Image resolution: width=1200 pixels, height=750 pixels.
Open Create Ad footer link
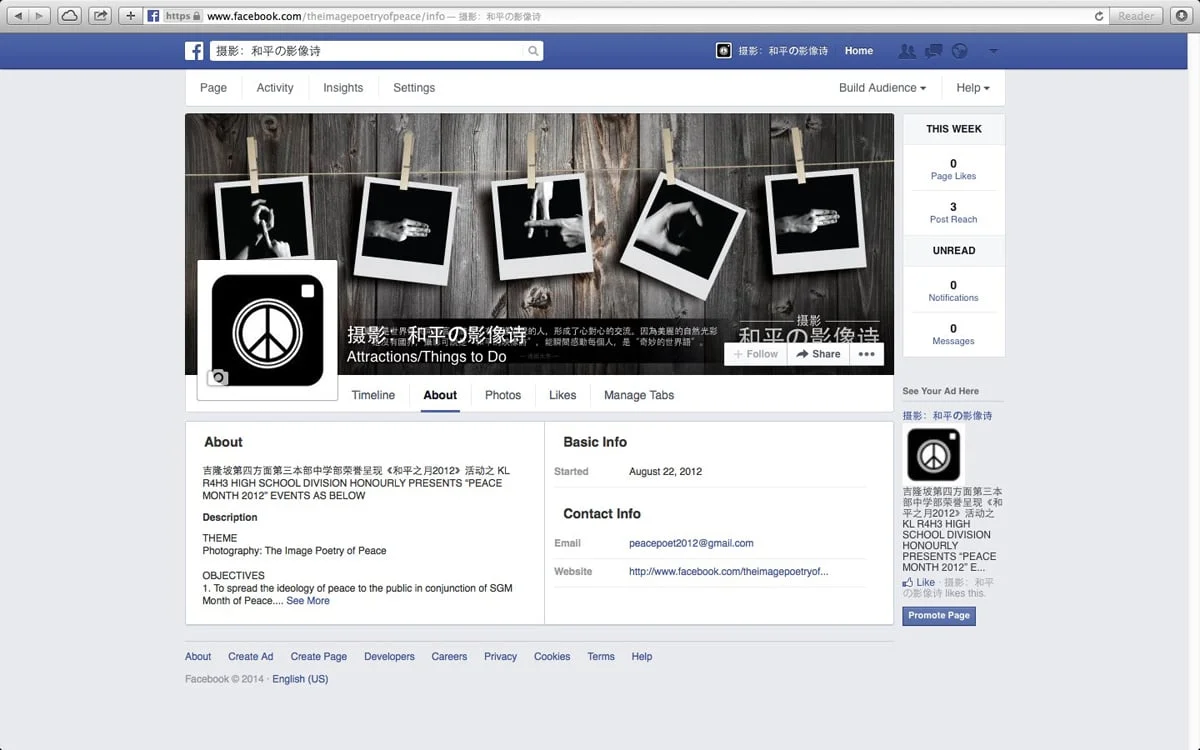250,657
